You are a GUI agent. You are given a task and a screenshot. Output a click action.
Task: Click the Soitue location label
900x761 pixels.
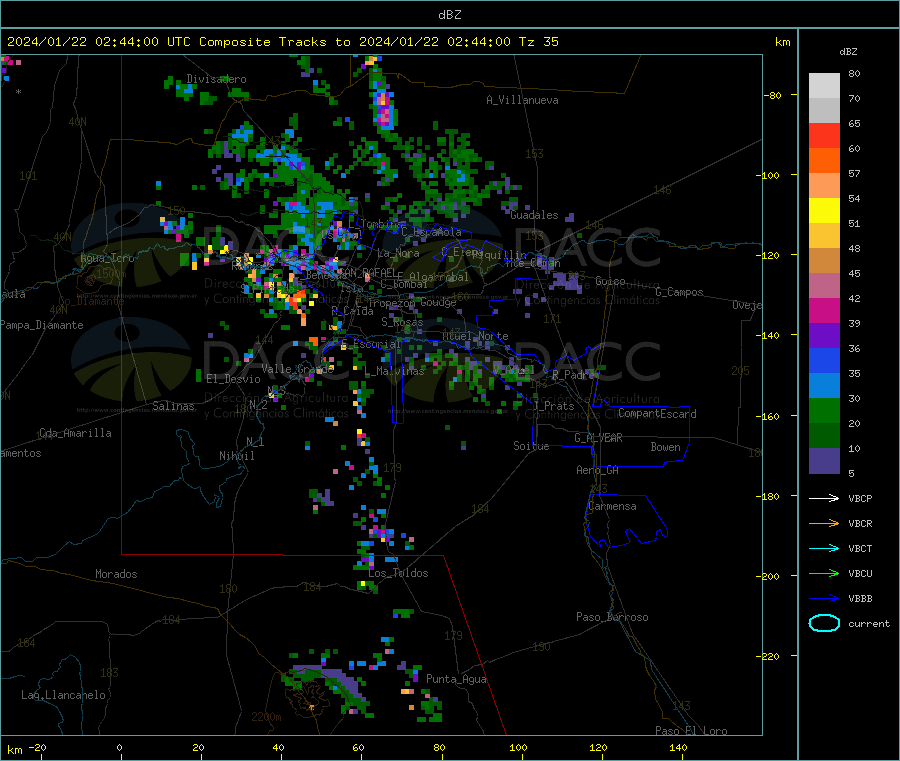coord(531,446)
